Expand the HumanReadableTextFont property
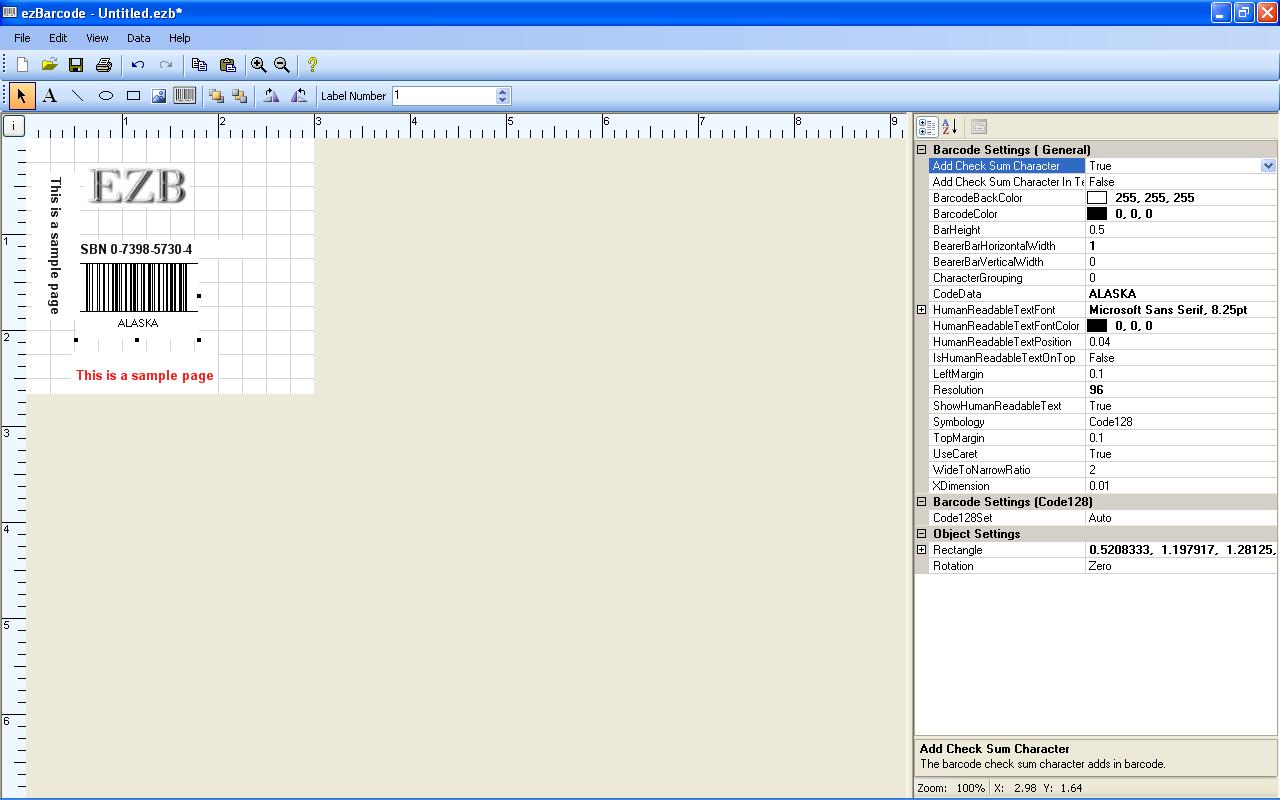 pos(922,310)
